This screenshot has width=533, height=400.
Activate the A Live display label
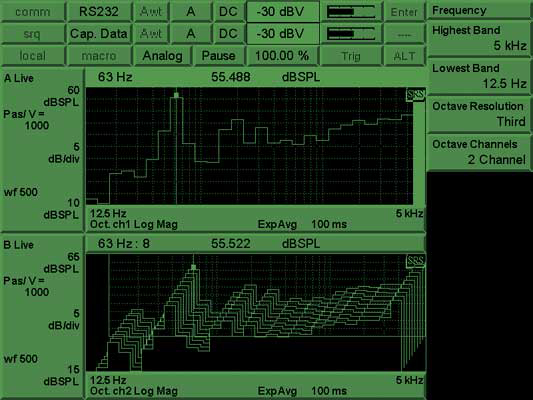(19, 78)
